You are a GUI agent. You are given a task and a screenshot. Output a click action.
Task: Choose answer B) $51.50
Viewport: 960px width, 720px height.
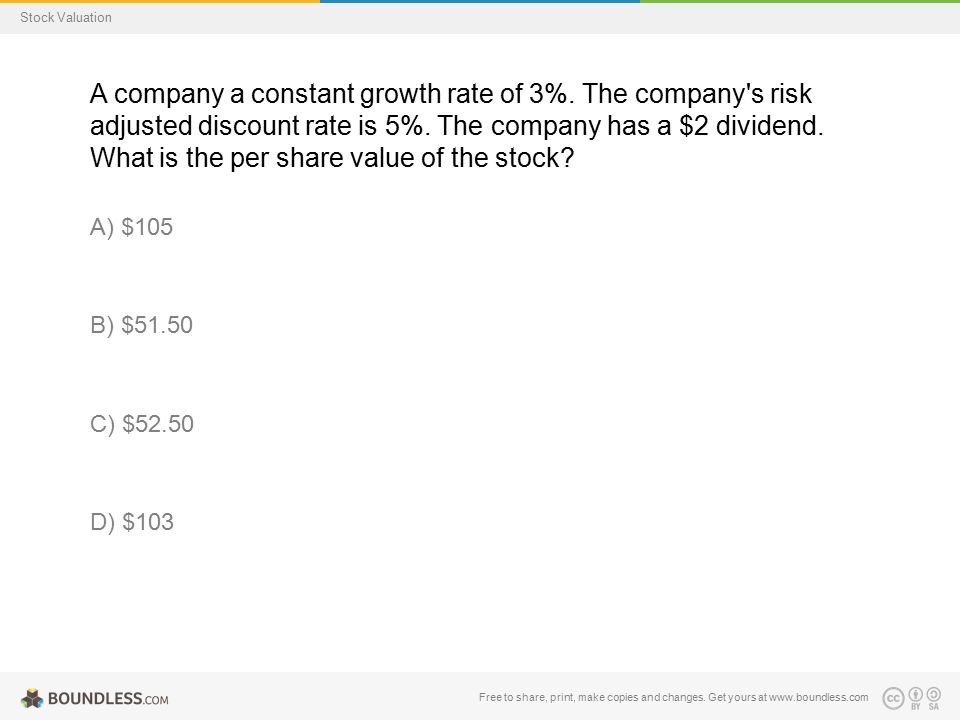coord(141,325)
